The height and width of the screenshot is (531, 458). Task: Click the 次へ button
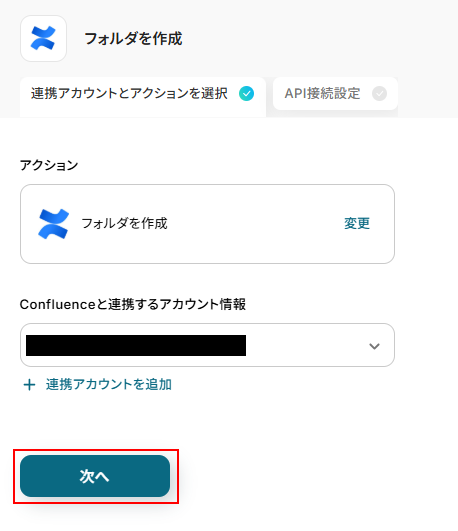95,476
